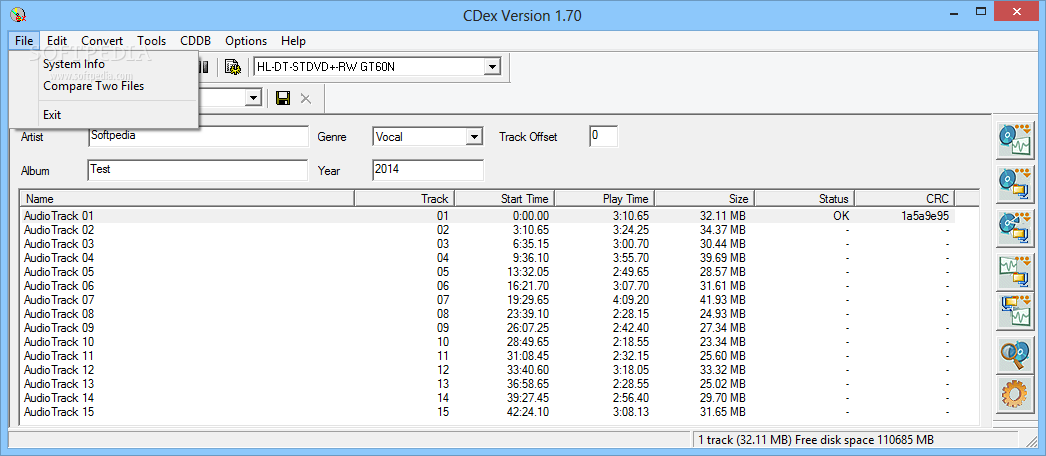The width and height of the screenshot is (1046, 456).
Task: Select the AudioTrack 12 row
Action: click(488, 369)
